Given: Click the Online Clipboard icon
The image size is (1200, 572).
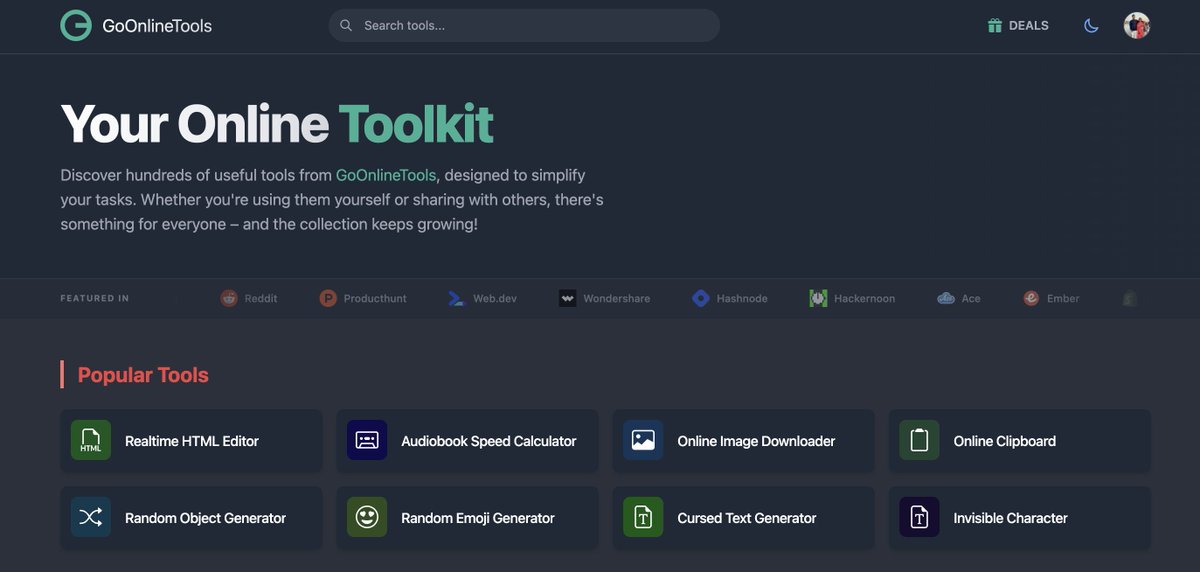Looking at the screenshot, I should click(919, 440).
